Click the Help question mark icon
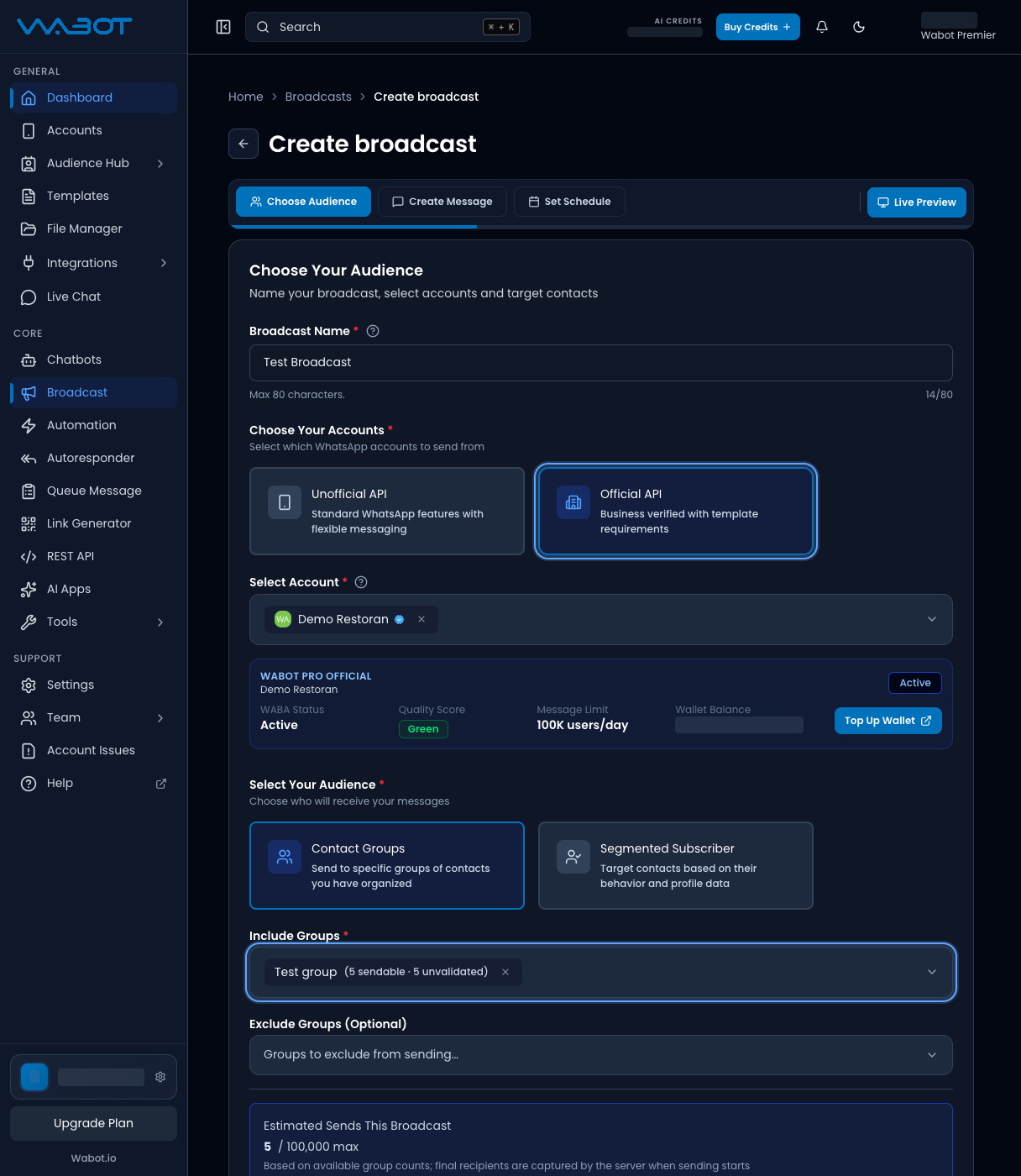This screenshot has height=1176, width=1021. pos(29,784)
